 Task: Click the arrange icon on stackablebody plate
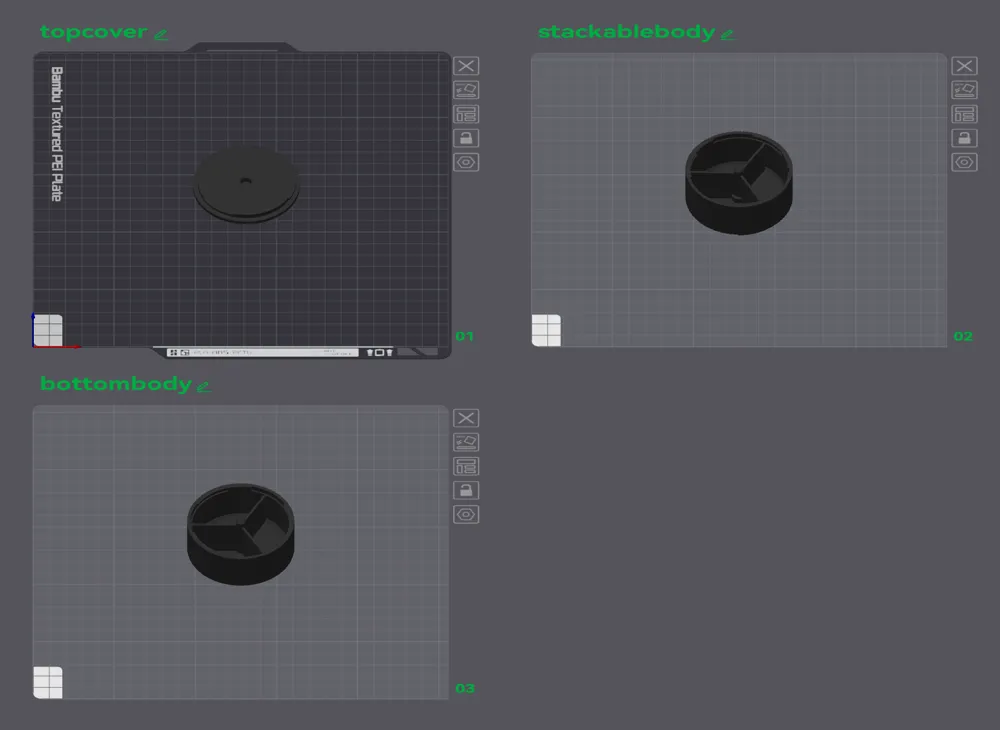click(964, 90)
